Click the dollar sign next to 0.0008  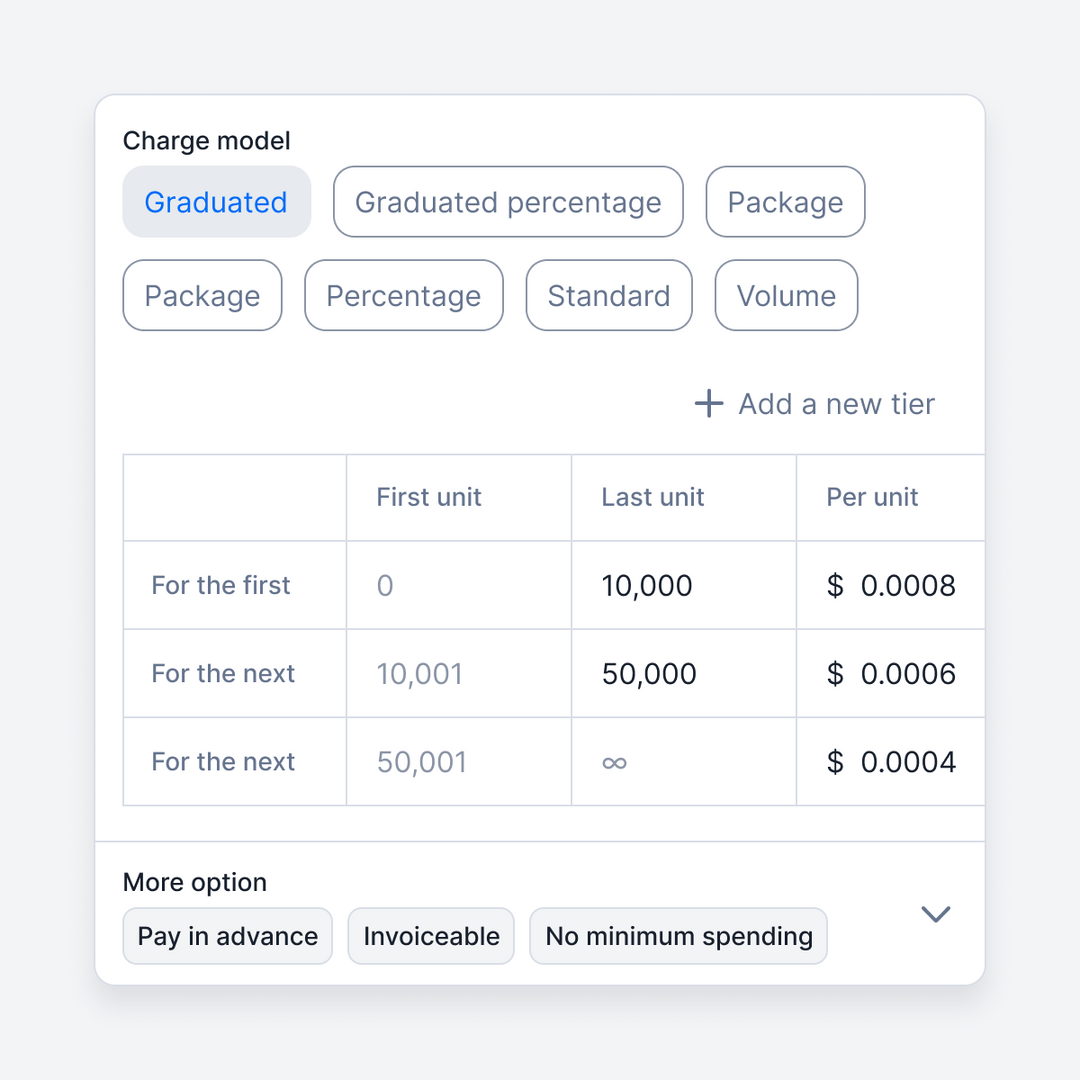pos(836,586)
